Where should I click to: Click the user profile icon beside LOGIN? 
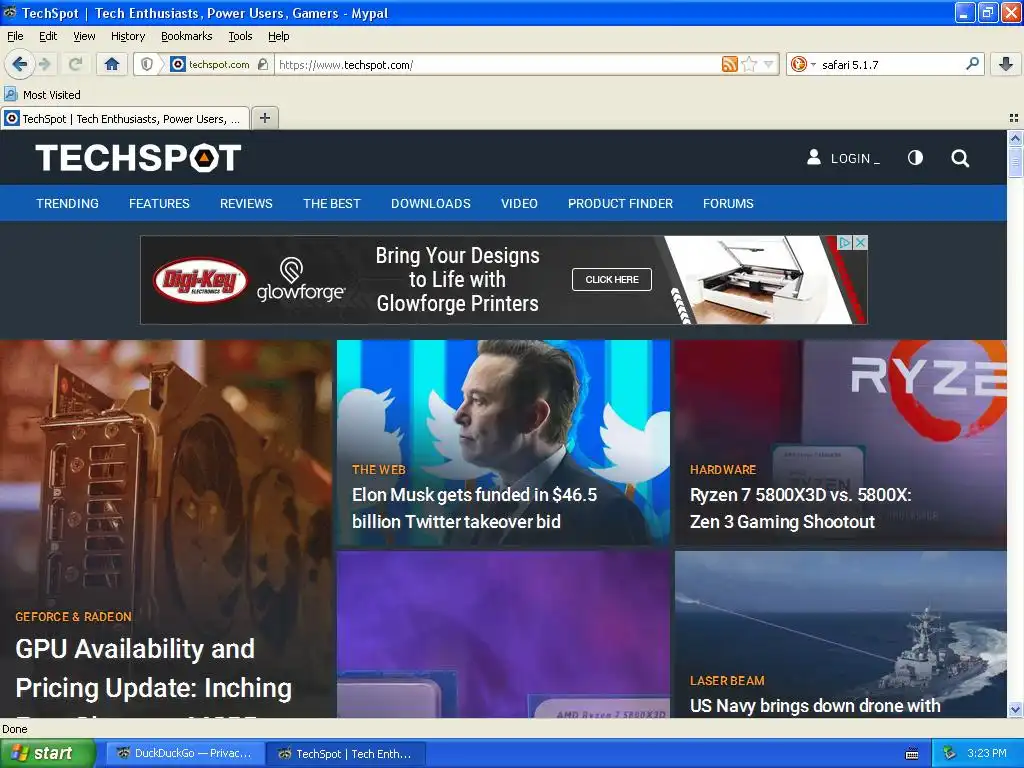pyautogui.click(x=814, y=157)
